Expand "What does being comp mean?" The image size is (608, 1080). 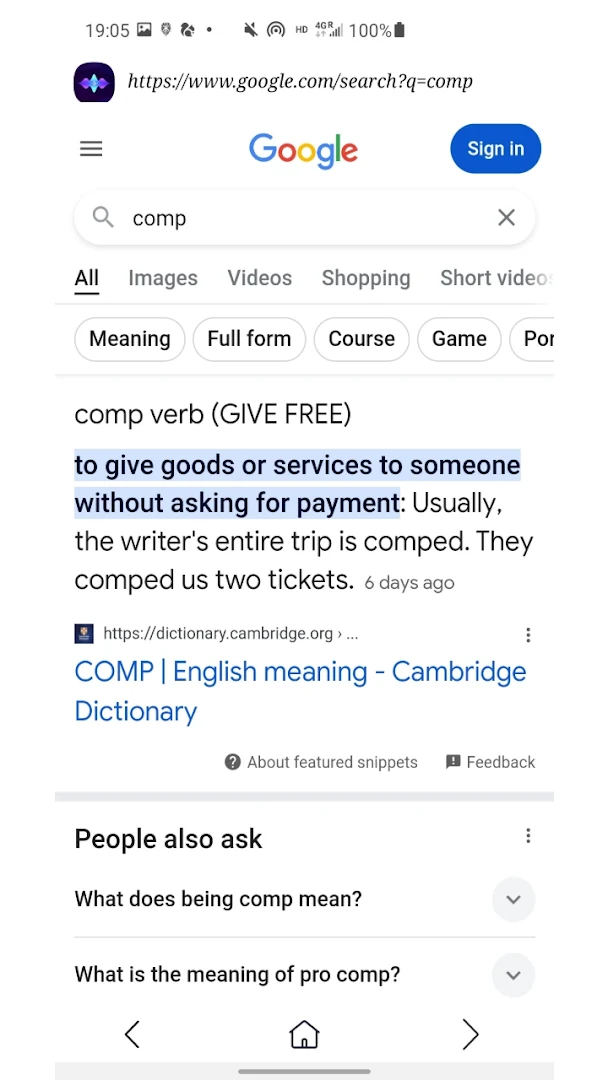[x=513, y=899]
